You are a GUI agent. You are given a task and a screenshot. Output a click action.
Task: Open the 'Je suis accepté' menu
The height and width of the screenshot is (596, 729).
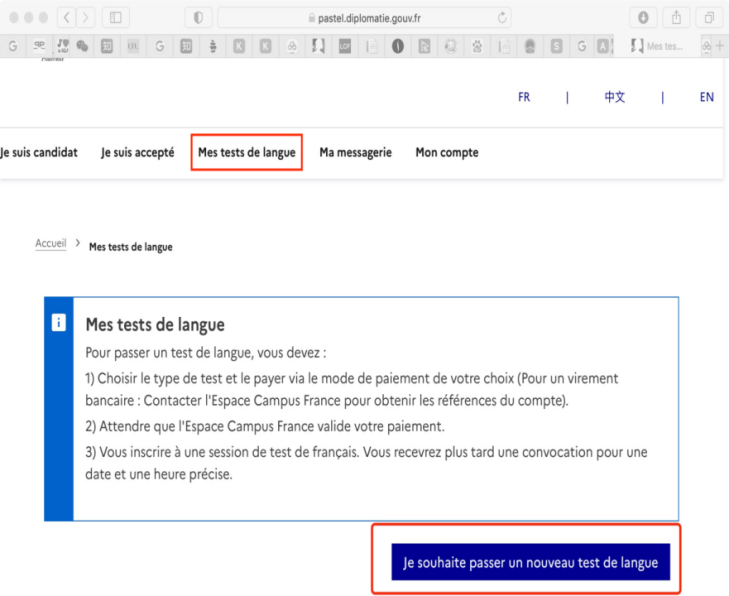tap(138, 152)
